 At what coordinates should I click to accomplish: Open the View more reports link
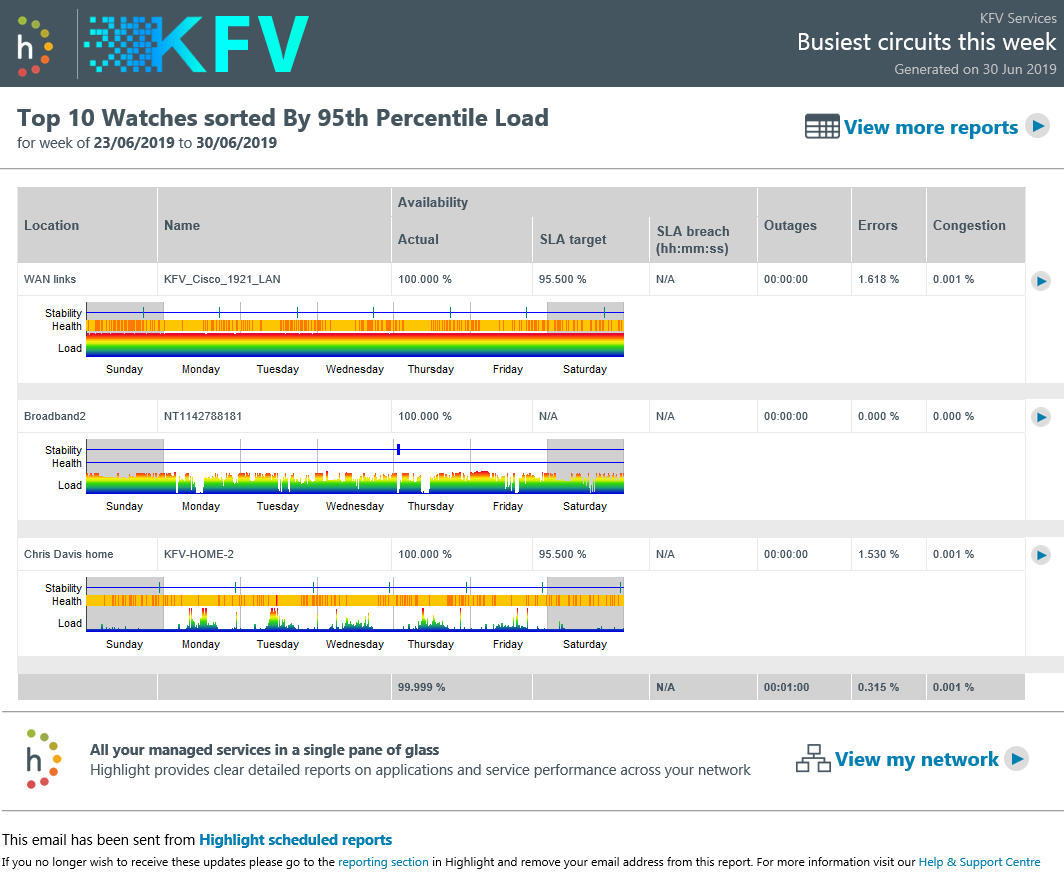[930, 127]
